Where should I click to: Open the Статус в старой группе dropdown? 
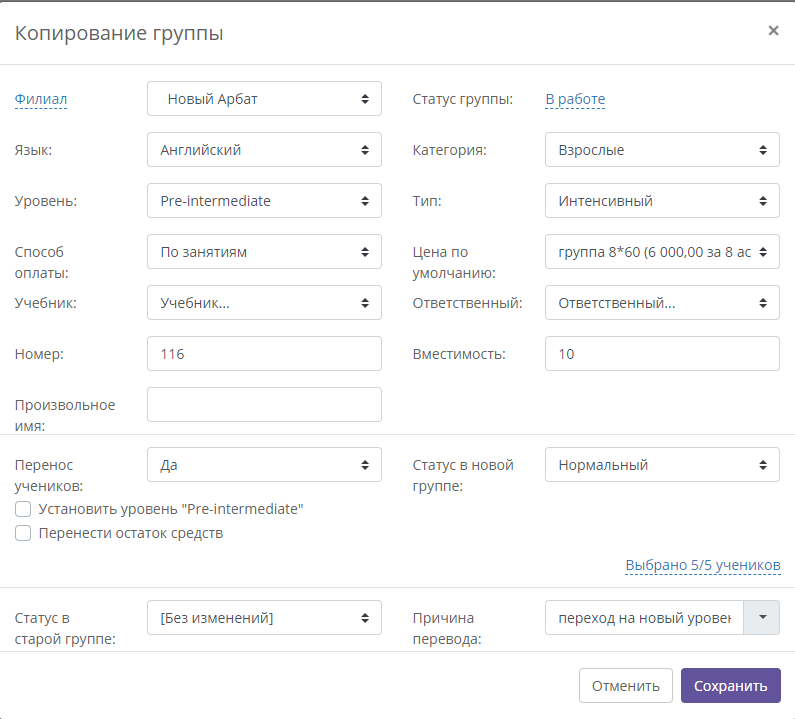264,618
